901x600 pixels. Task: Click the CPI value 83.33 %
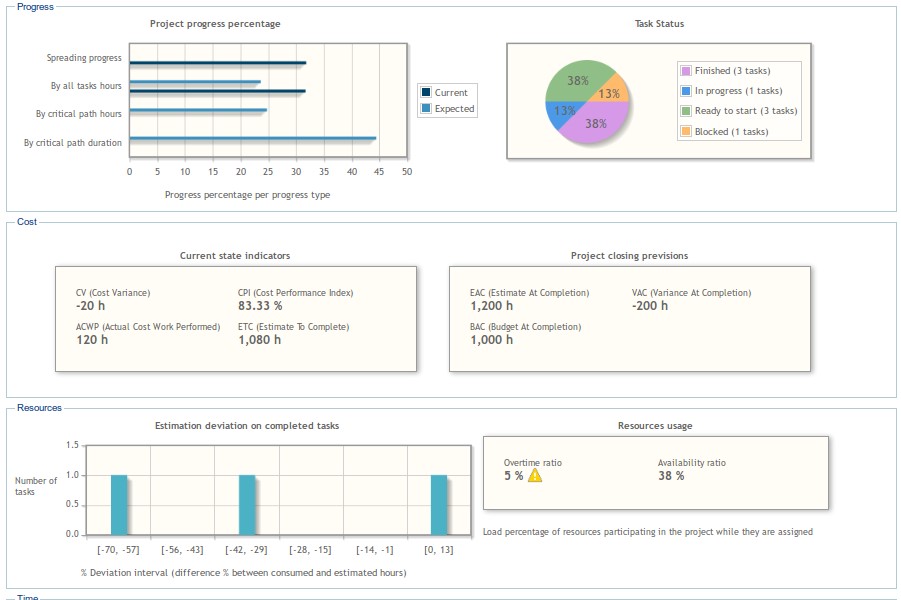click(260, 306)
